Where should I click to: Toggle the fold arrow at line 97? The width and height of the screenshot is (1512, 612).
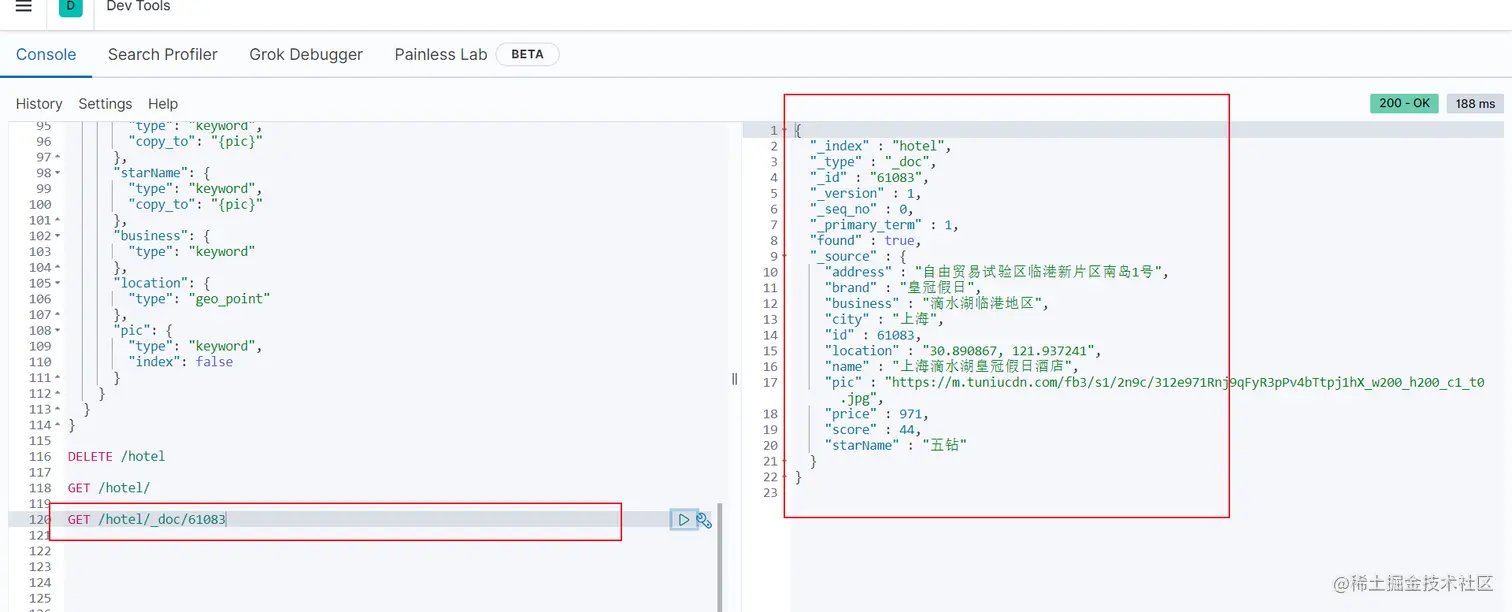(x=57, y=157)
